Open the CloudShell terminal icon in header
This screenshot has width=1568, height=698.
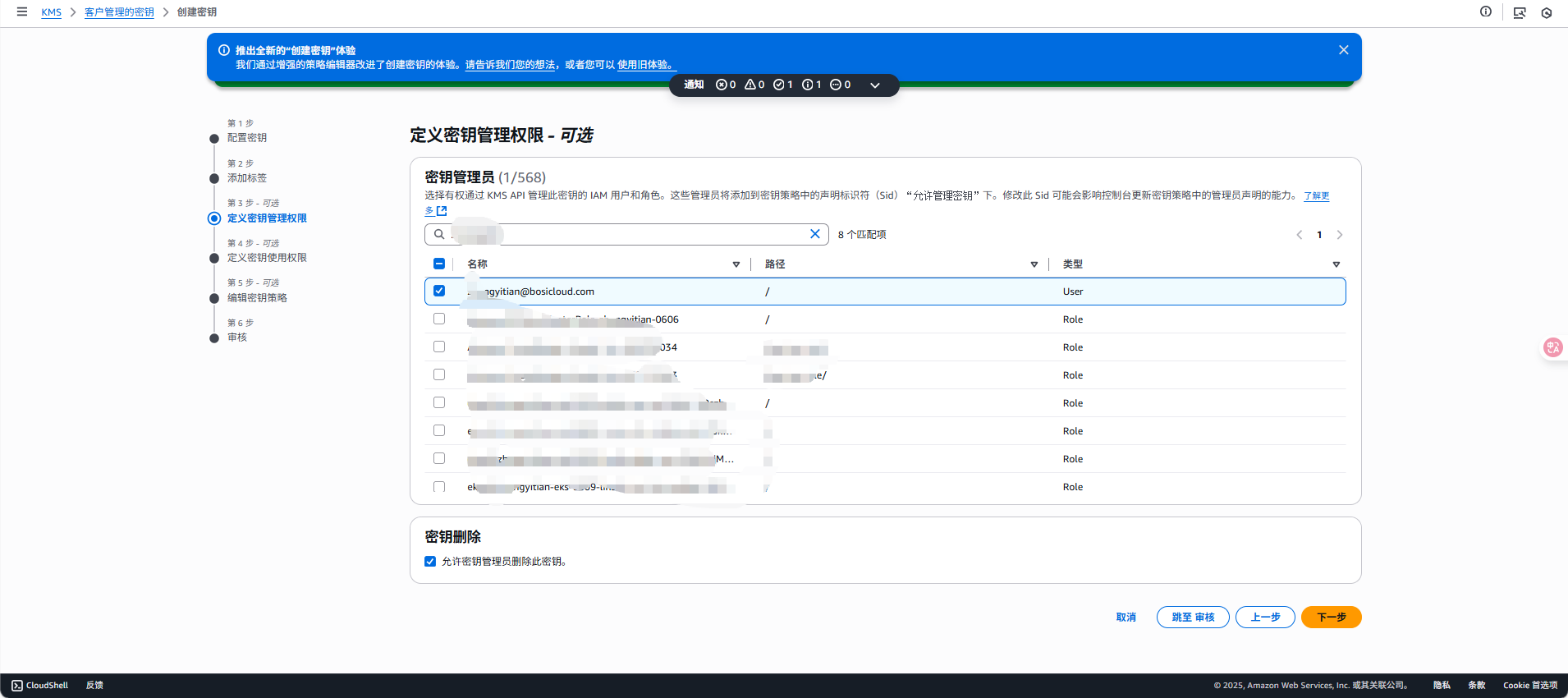[1520, 12]
